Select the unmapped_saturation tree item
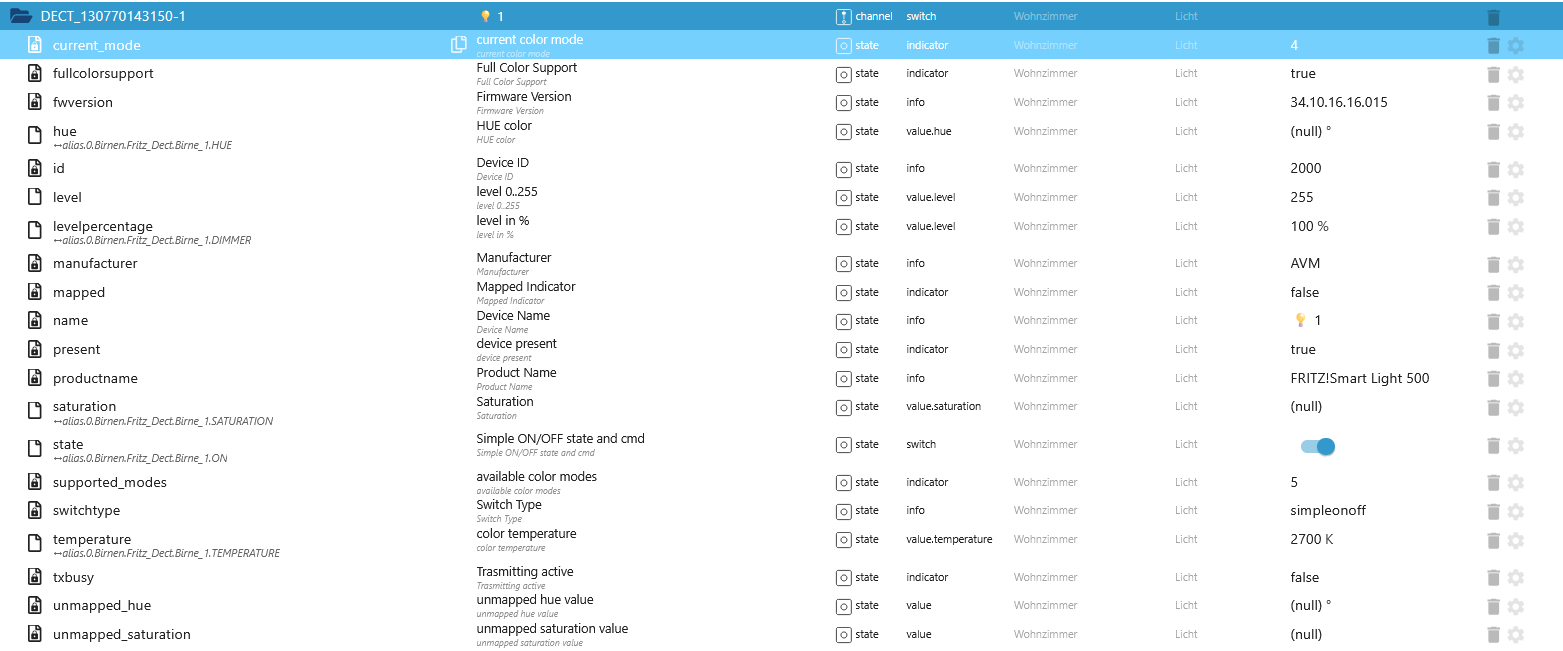This screenshot has width=1563, height=651. 122,634
